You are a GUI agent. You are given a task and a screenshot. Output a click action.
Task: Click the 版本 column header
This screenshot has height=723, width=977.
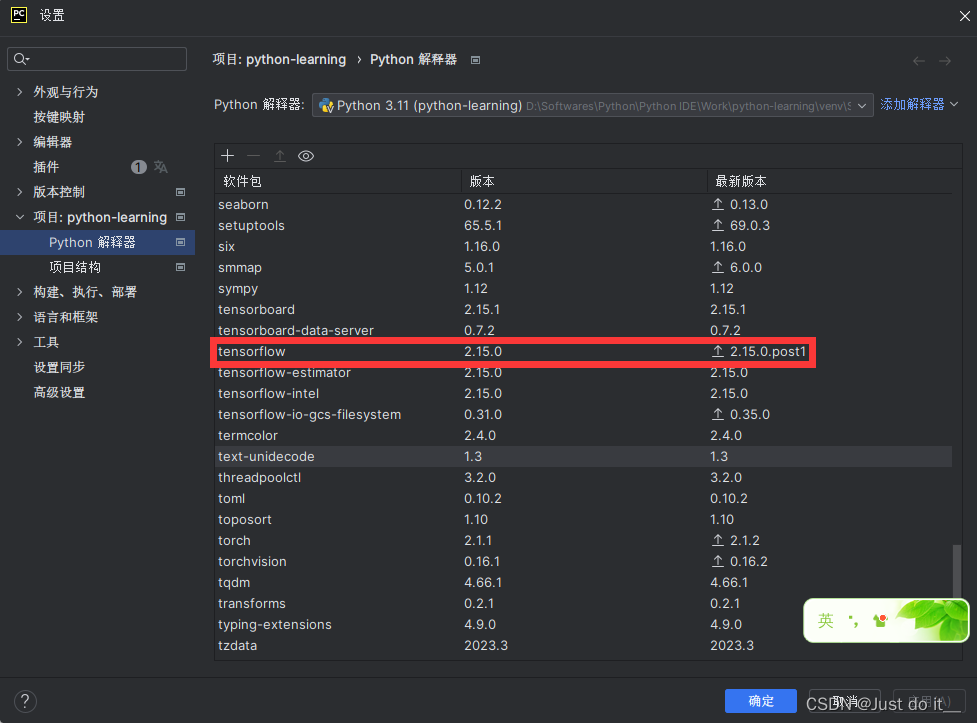coord(584,181)
